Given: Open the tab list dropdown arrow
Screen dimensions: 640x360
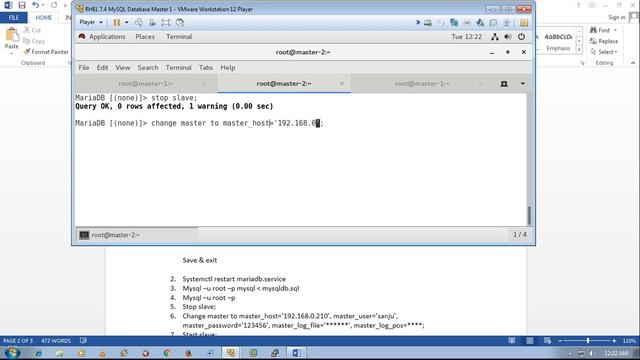Looking at the screenshot, I should click(522, 84).
